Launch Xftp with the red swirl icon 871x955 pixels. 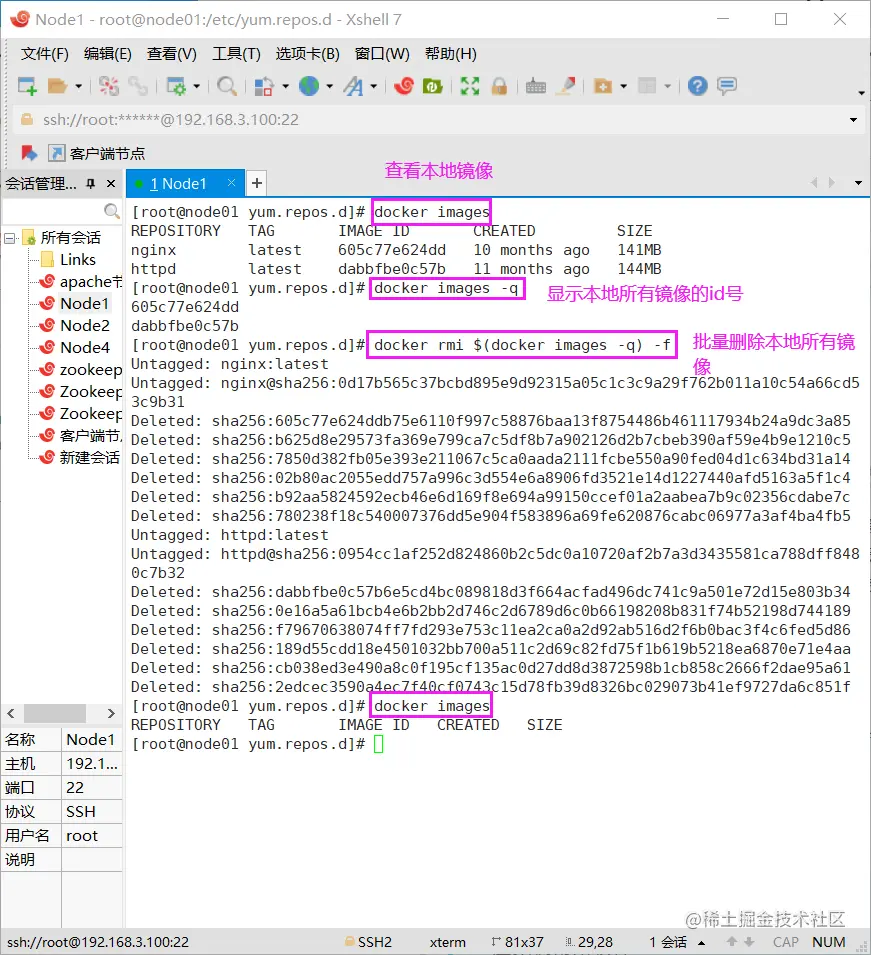coord(404,86)
